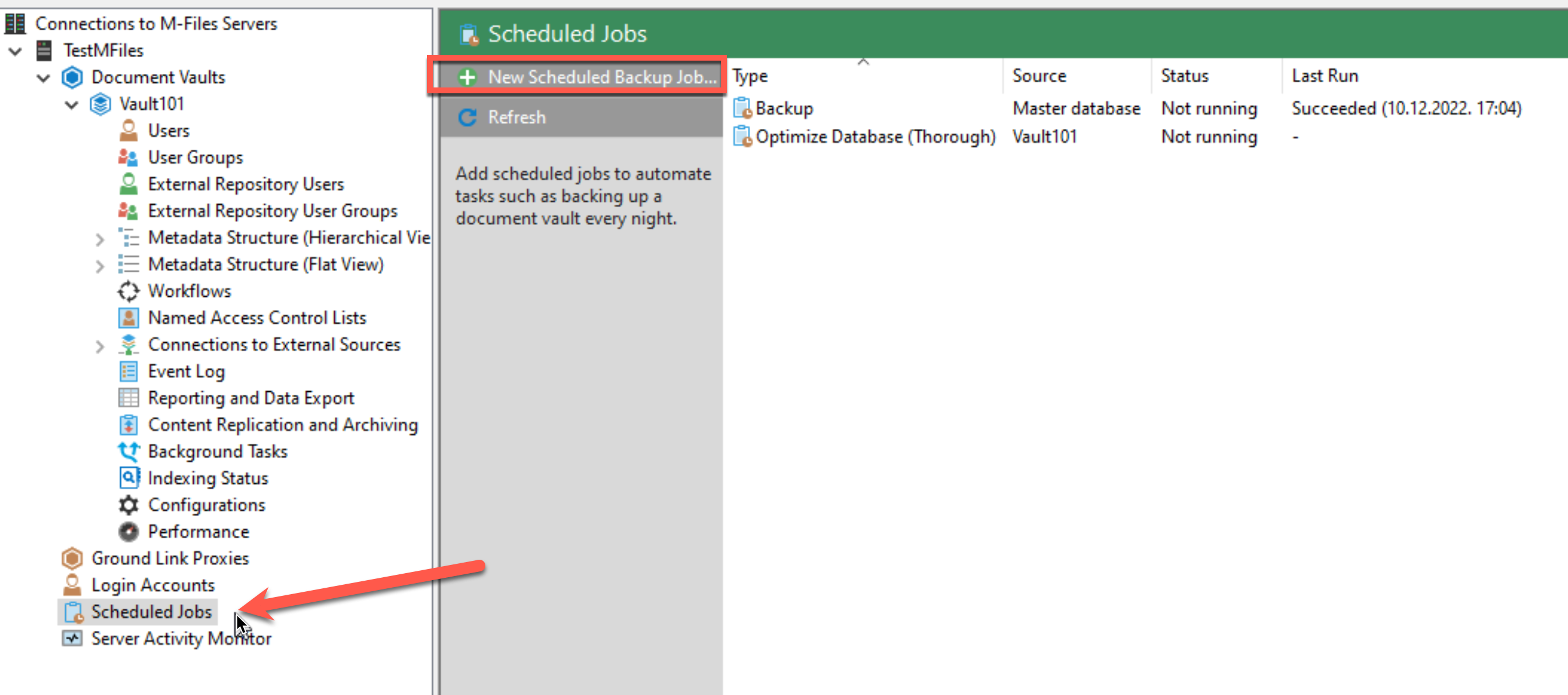Click the Login Accounts person icon
This screenshot has height=695, width=1568.
pyautogui.click(x=72, y=585)
